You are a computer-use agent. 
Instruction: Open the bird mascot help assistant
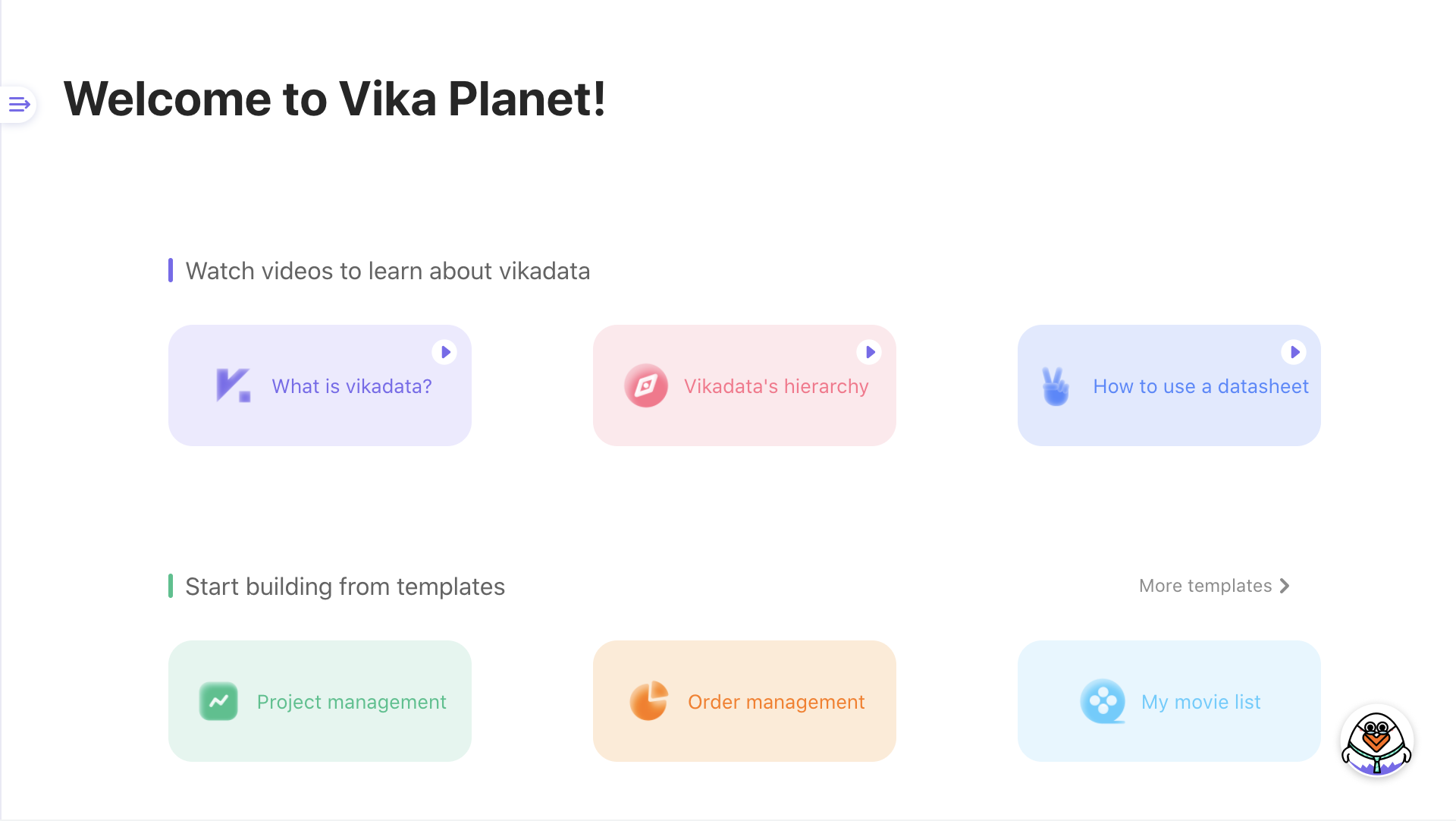pyautogui.click(x=1376, y=742)
